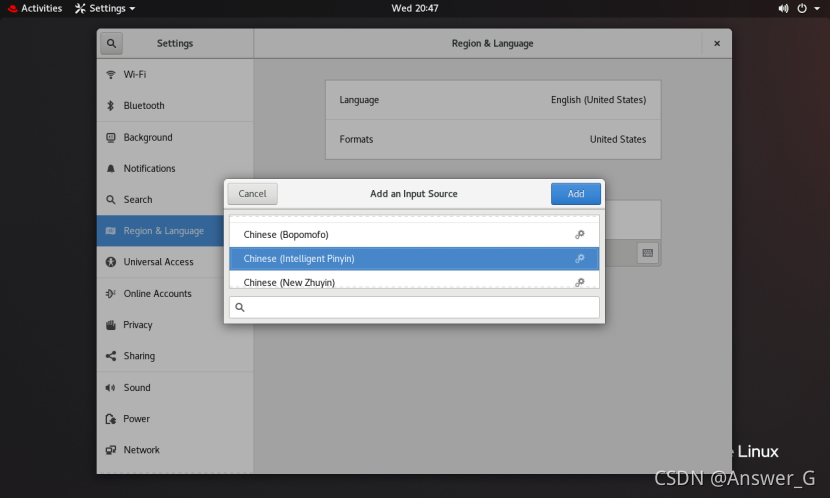
Task: Click the Sharing icon in sidebar
Action: 111,357
